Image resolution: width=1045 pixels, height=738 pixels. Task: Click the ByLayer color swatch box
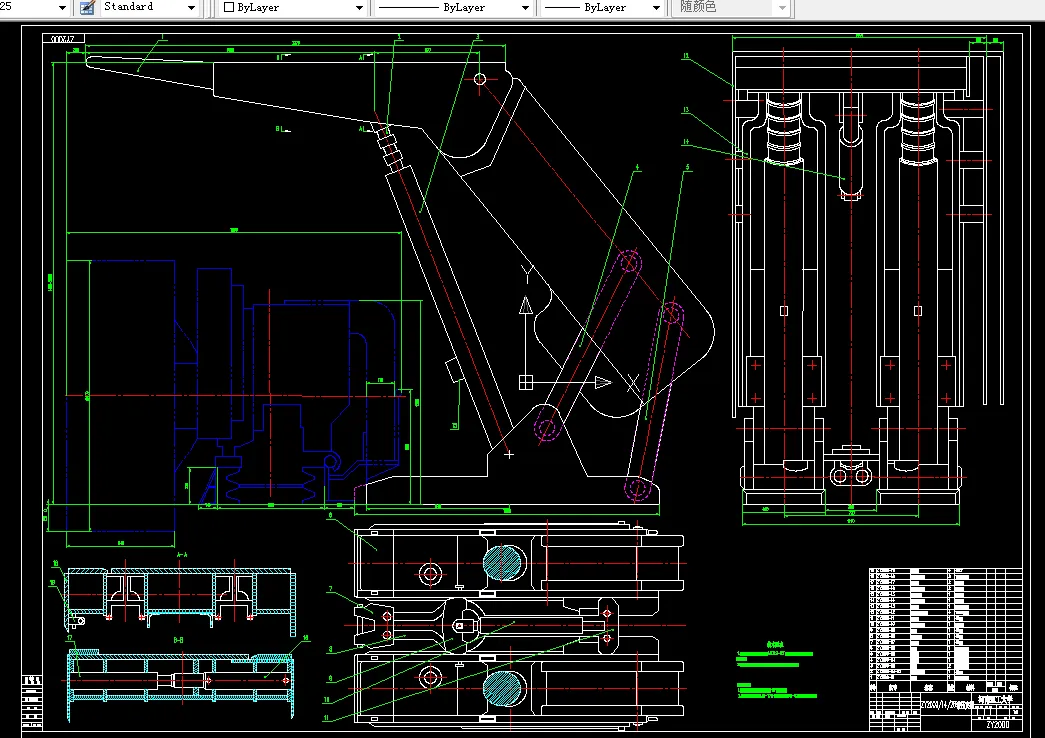pyautogui.click(x=229, y=7)
